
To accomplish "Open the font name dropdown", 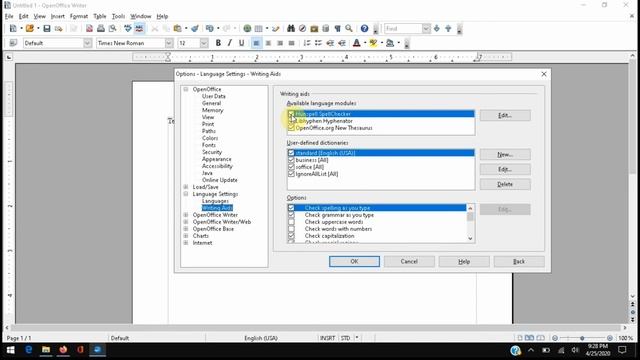I will tap(169, 43).
